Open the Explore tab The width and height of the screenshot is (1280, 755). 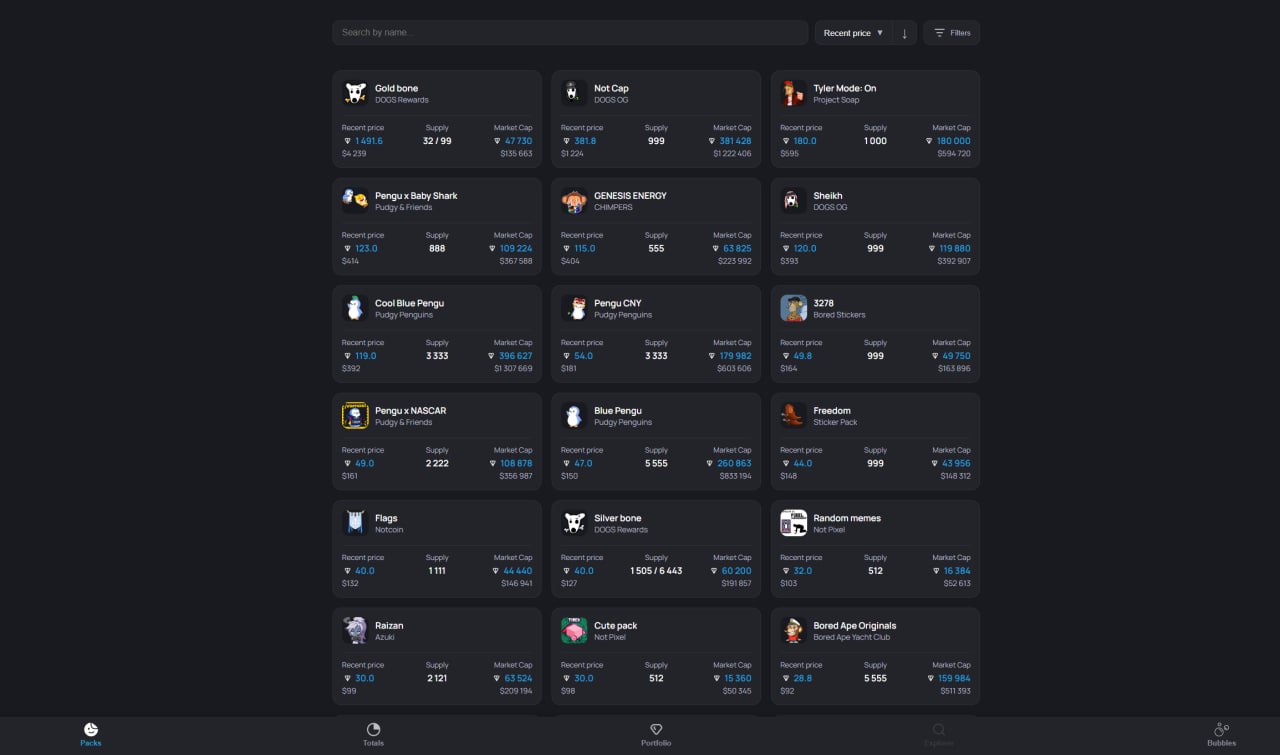pyautogui.click(x=938, y=735)
